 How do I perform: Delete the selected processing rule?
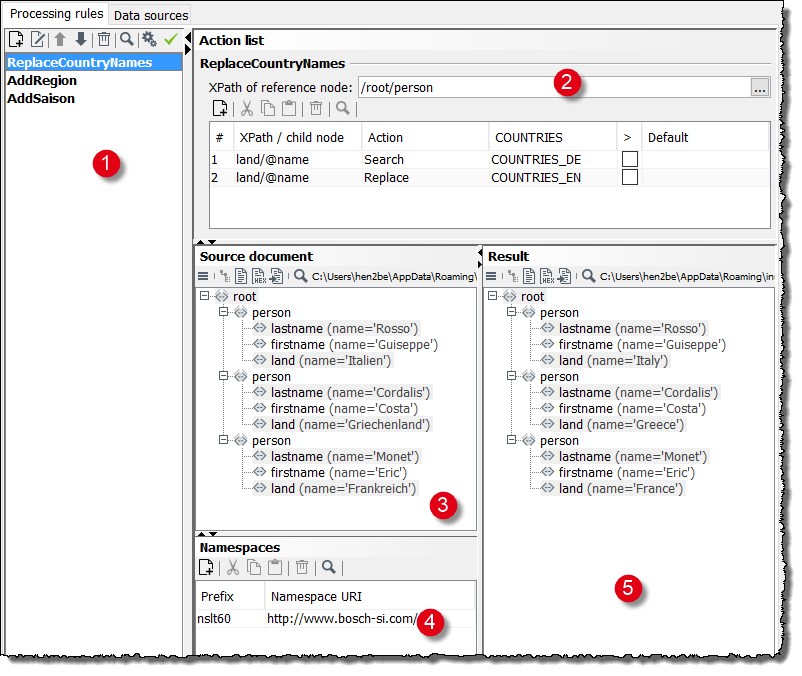coord(104,38)
